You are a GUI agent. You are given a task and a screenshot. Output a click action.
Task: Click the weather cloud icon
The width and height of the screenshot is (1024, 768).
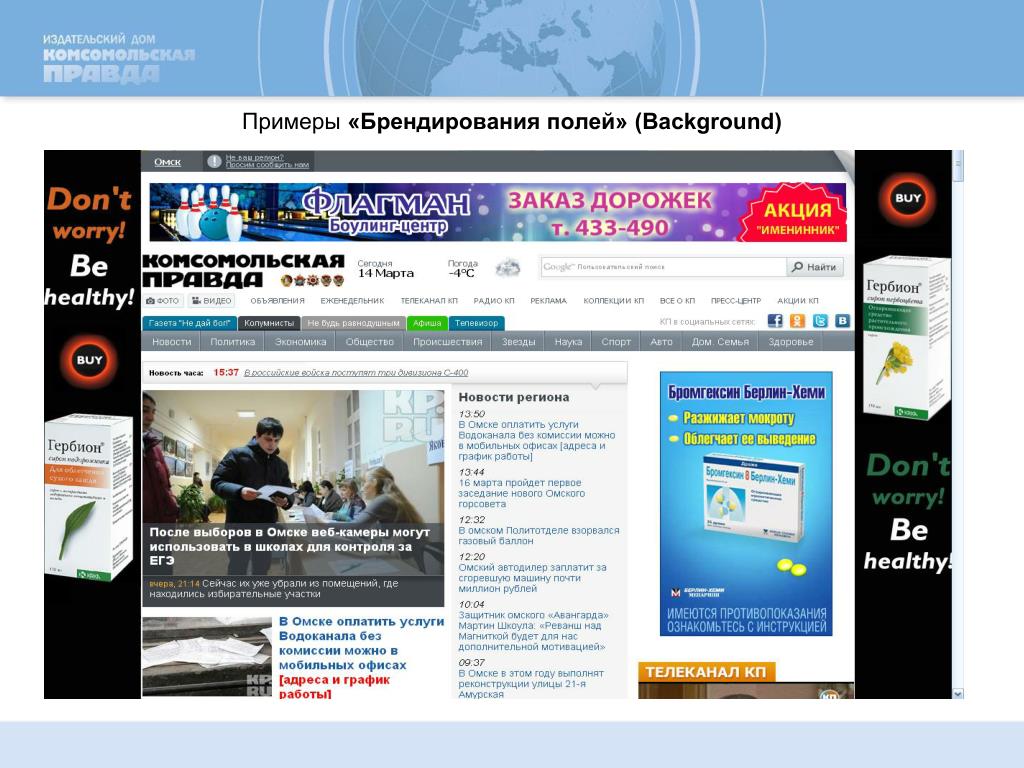click(x=507, y=267)
